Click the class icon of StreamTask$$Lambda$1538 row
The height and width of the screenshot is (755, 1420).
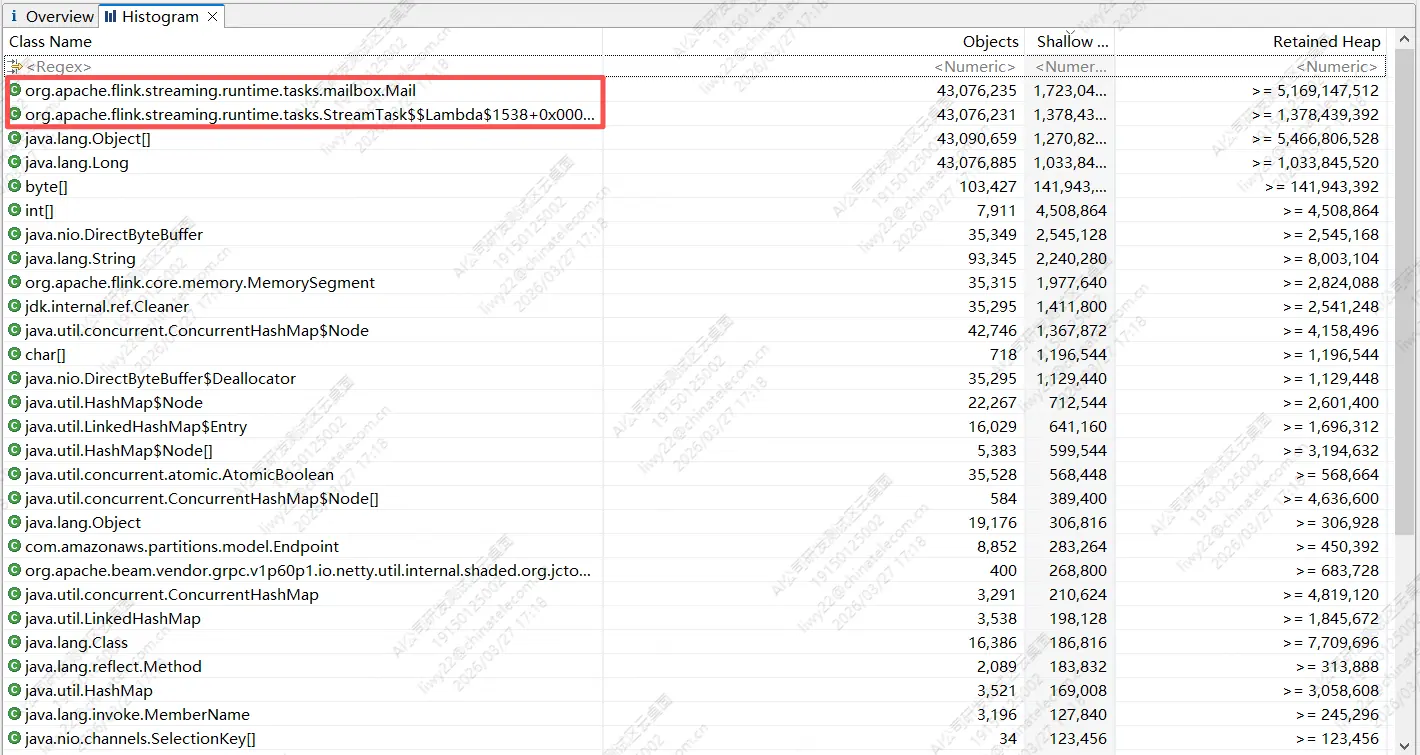click(x=15, y=114)
